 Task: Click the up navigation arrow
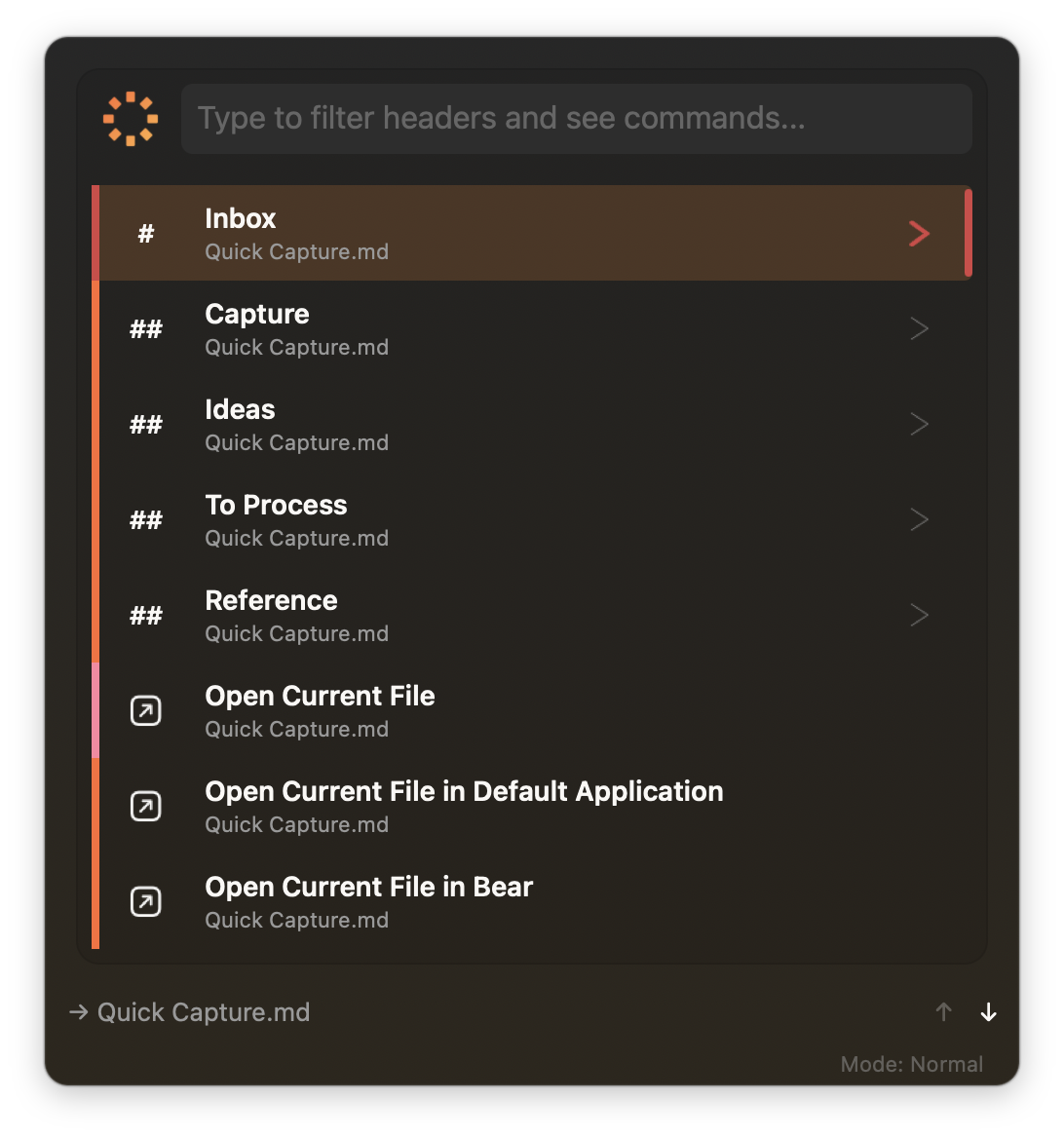coord(943,1012)
